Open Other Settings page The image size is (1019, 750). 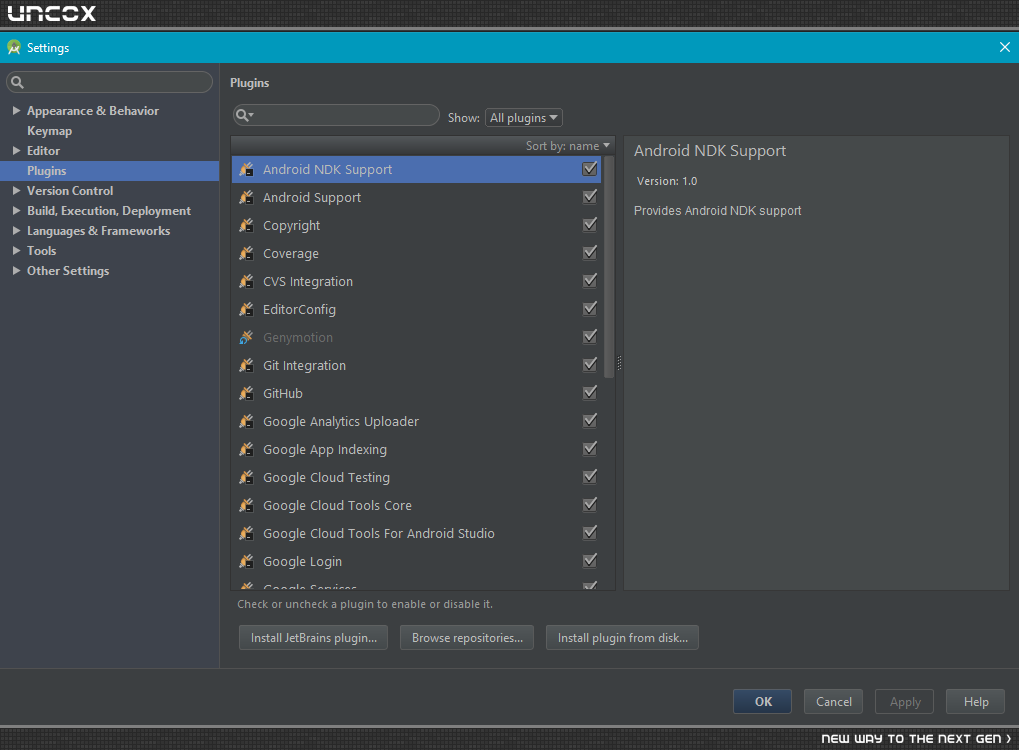(x=68, y=271)
